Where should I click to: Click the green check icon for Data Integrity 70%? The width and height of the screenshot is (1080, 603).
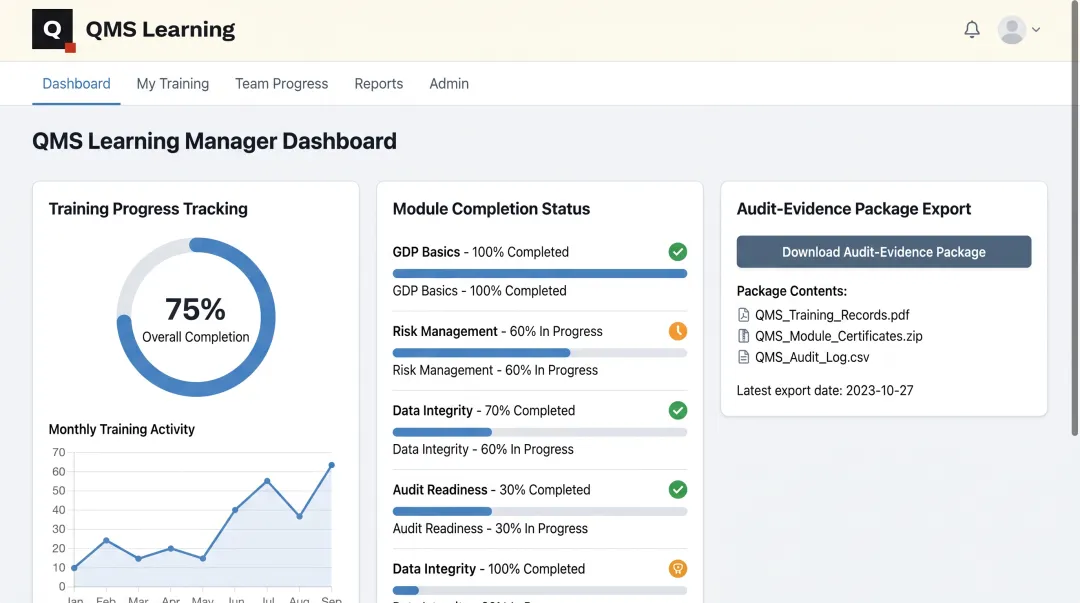[678, 410]
